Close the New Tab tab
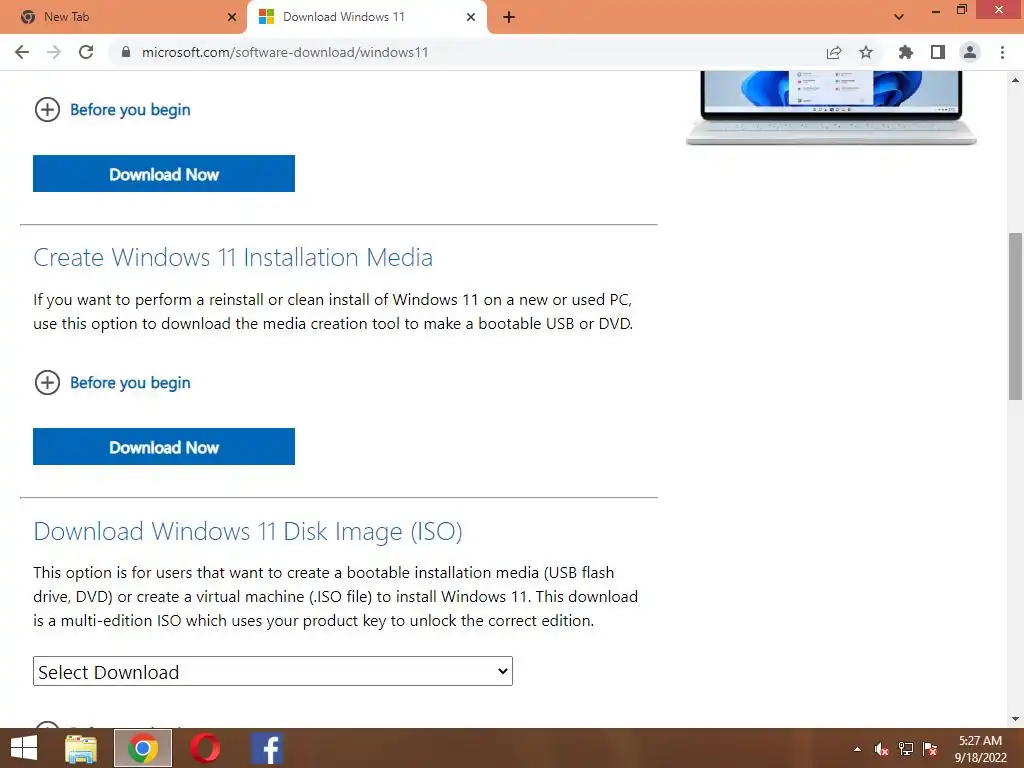Viewport: 1024px width, 768px height. [232, 17]
